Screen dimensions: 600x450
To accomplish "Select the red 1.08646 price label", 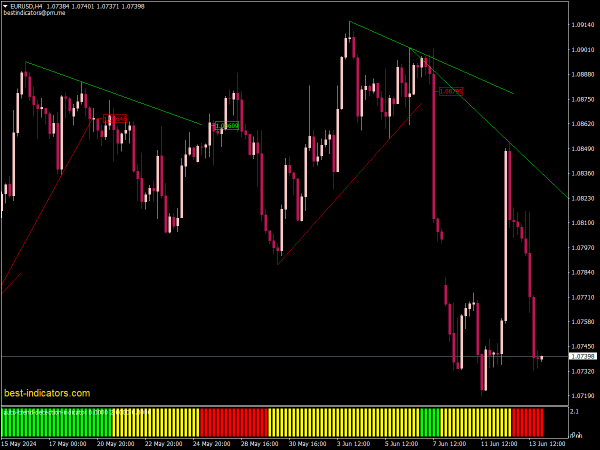I will [x=115, y=119].
